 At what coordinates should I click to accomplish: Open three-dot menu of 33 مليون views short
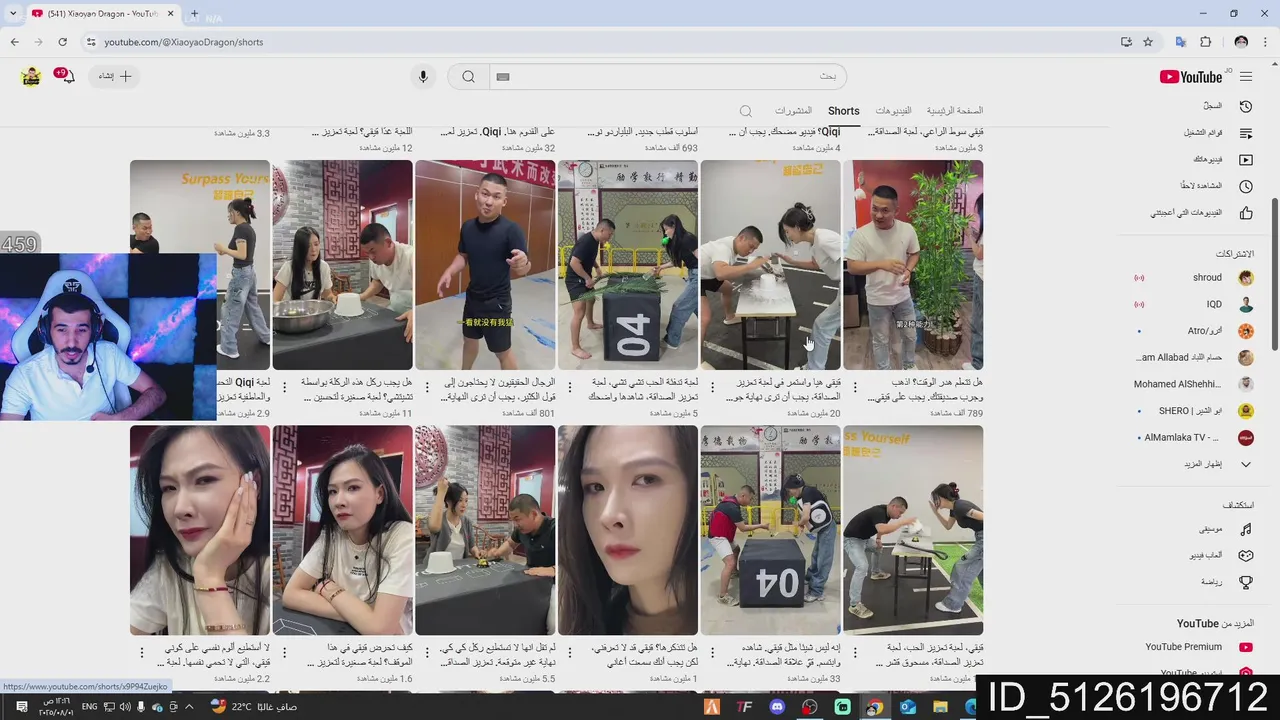[x=712, y=653]
